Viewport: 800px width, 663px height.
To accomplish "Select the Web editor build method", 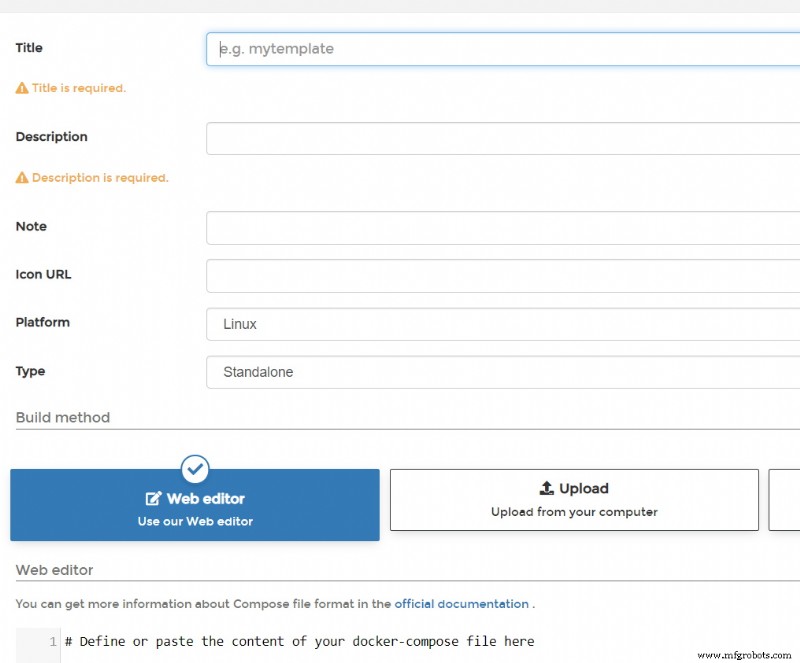I will (194, 505).
